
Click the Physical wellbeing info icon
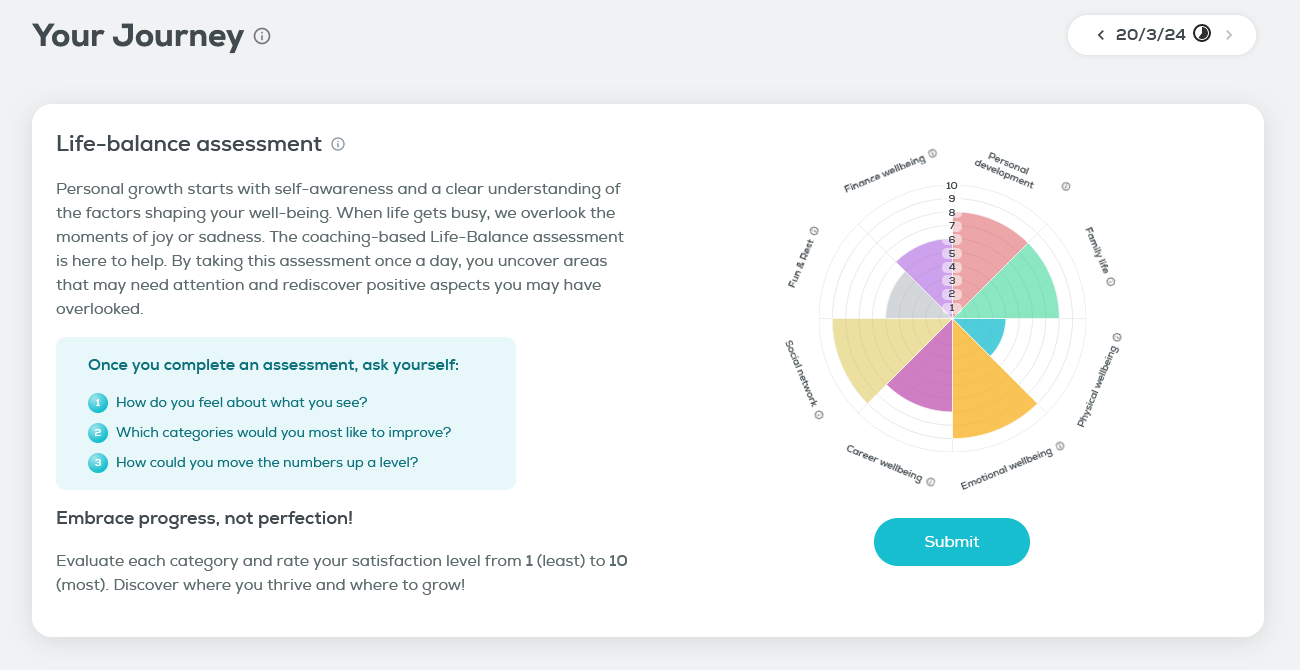pos(1117,338)
